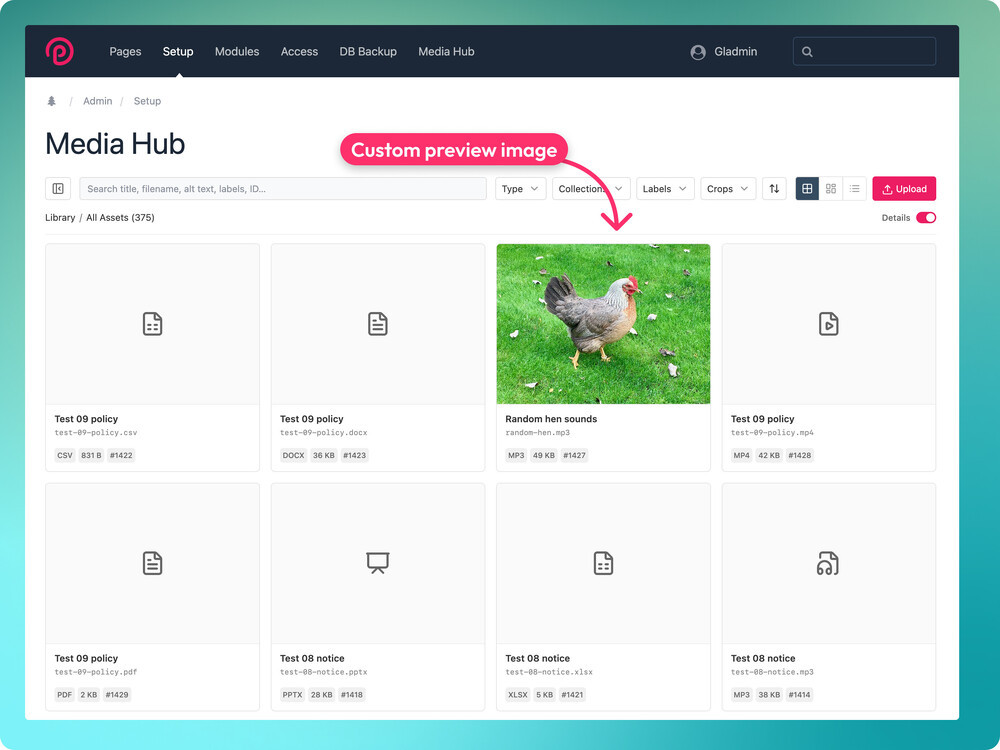Click the #1427 ID badge
Screen dimensions: 1000x750
[x=574, y=455]
